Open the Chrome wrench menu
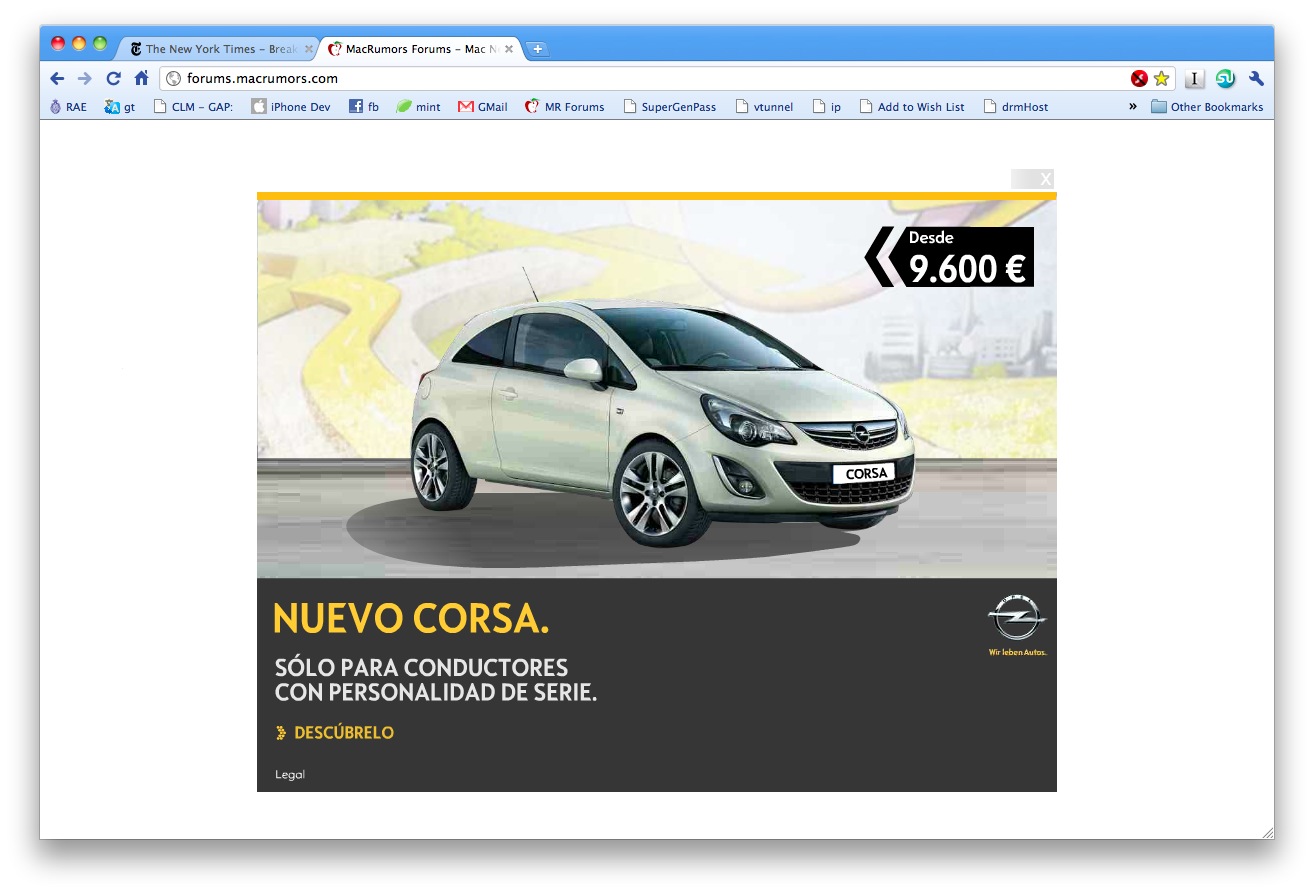The height and width of the screenshot is (894, 1314). (1257, 78)
